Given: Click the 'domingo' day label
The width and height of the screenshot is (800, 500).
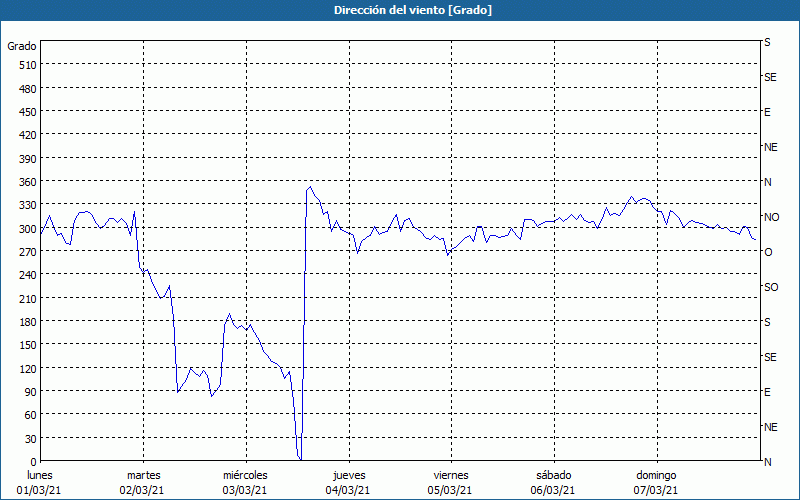Looking at the screenshot, I should click(x=656, y=476).
